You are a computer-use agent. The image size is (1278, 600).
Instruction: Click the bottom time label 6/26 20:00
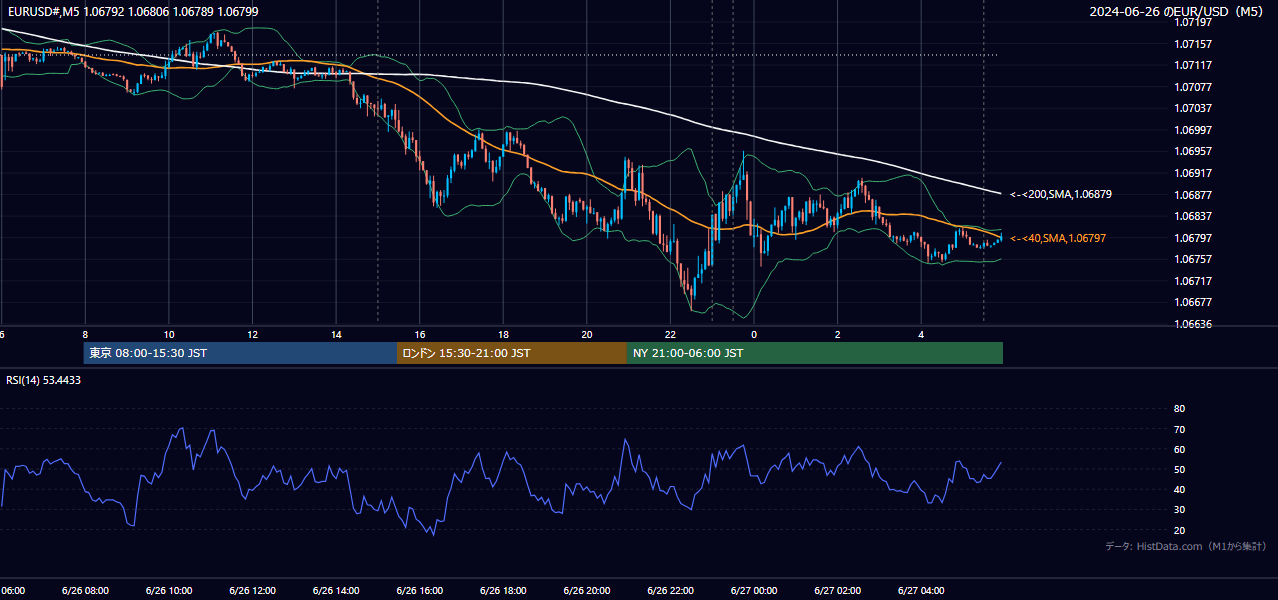pos(587,591)
